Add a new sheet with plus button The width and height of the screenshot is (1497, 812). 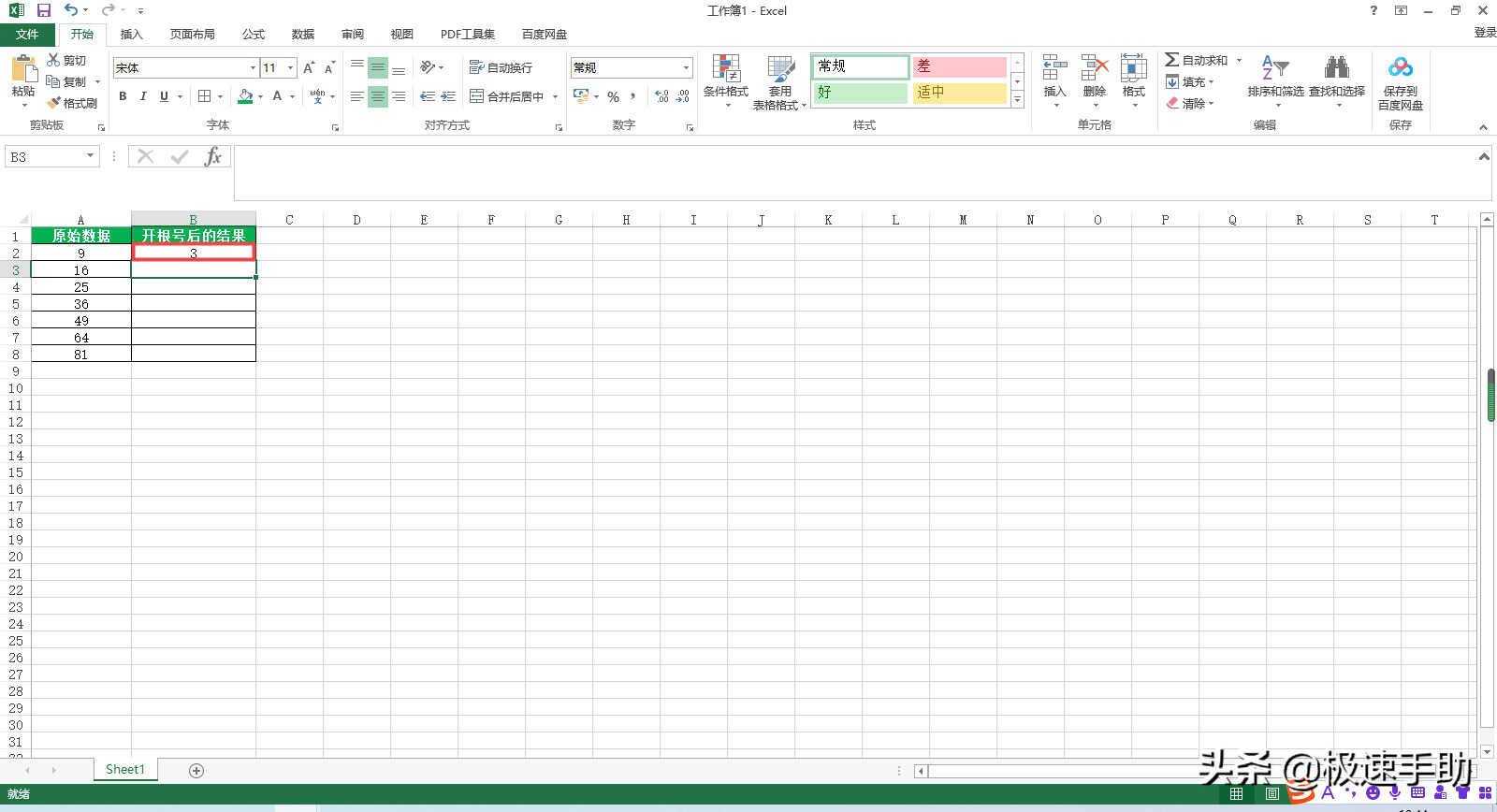tap(196, 770)
